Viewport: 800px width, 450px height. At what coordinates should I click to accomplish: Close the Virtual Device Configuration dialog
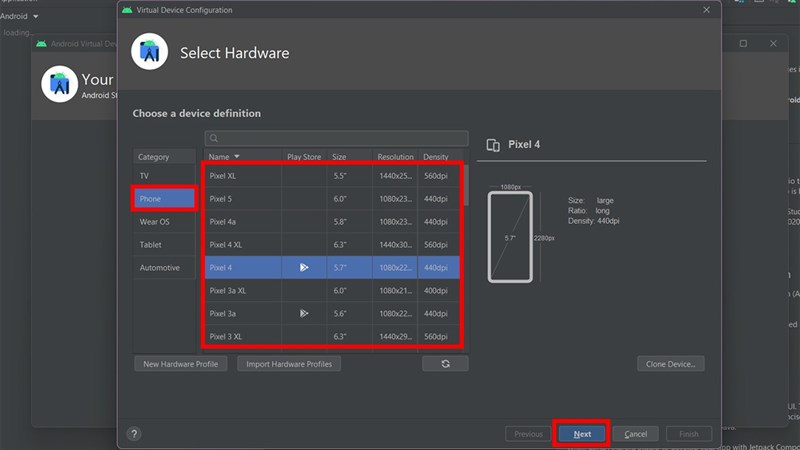click(x=707, y=10)
